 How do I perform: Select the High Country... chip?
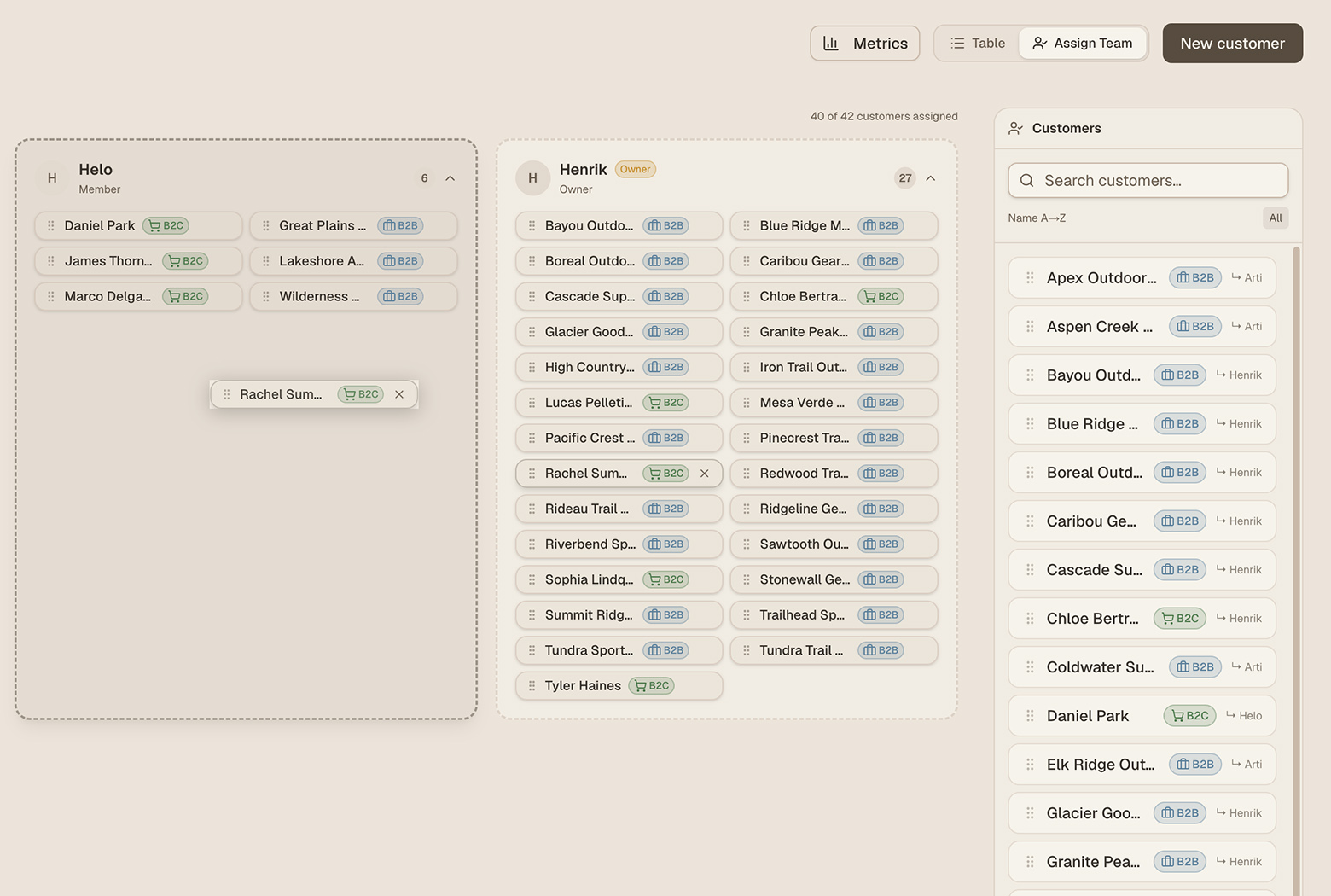point(619,368)
